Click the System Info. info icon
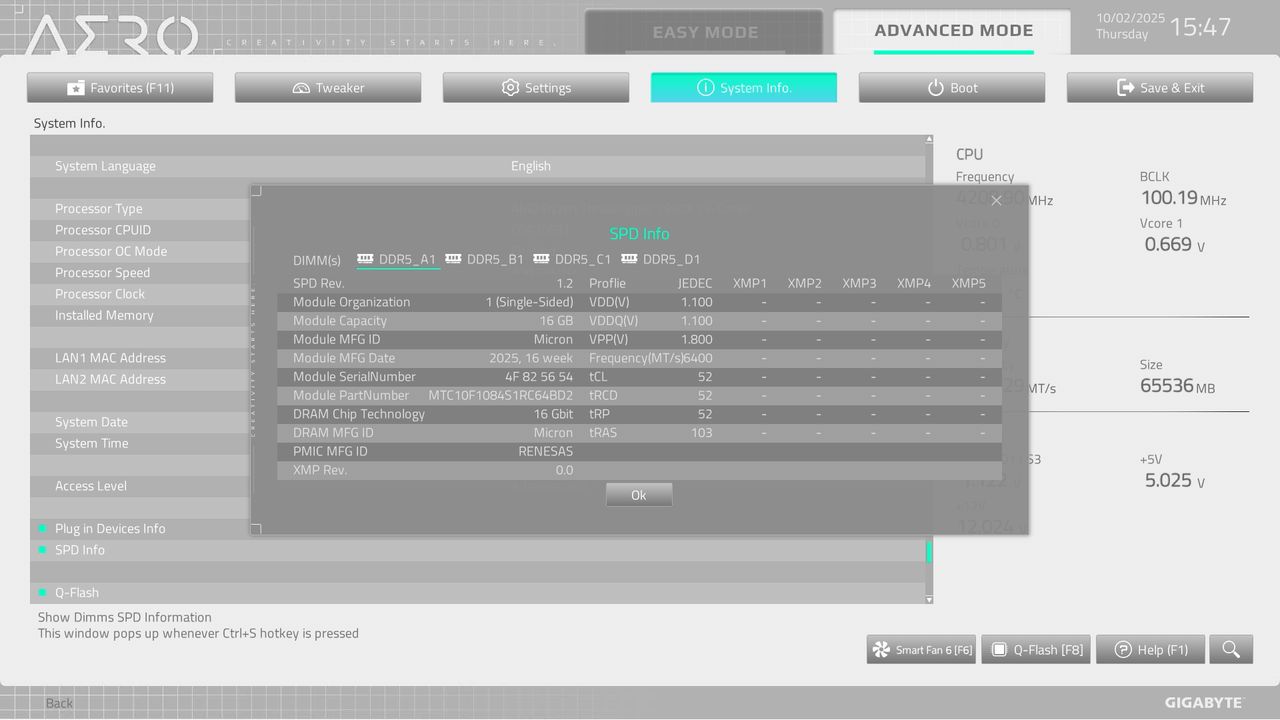The height and width of the screenshot is (720, 1280). click(x=707, y=87)
